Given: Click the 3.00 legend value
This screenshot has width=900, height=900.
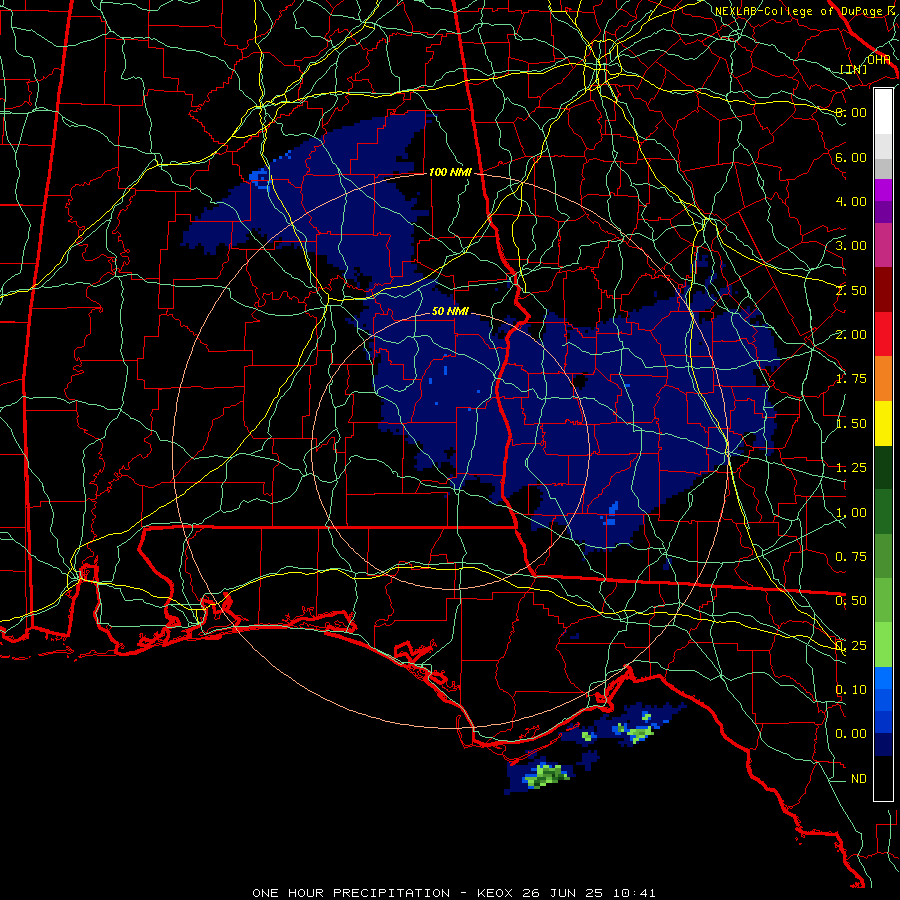Looking at the screenshot, I should [851, 246].
